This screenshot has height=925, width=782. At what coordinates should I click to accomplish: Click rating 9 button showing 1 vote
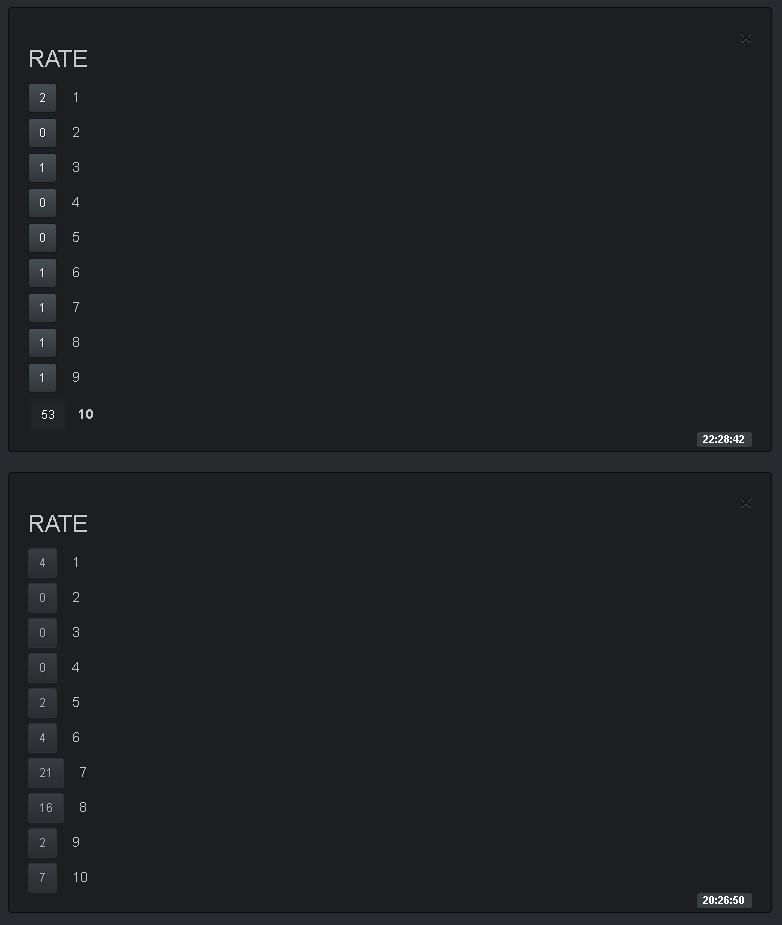click(x=42, y=378)
